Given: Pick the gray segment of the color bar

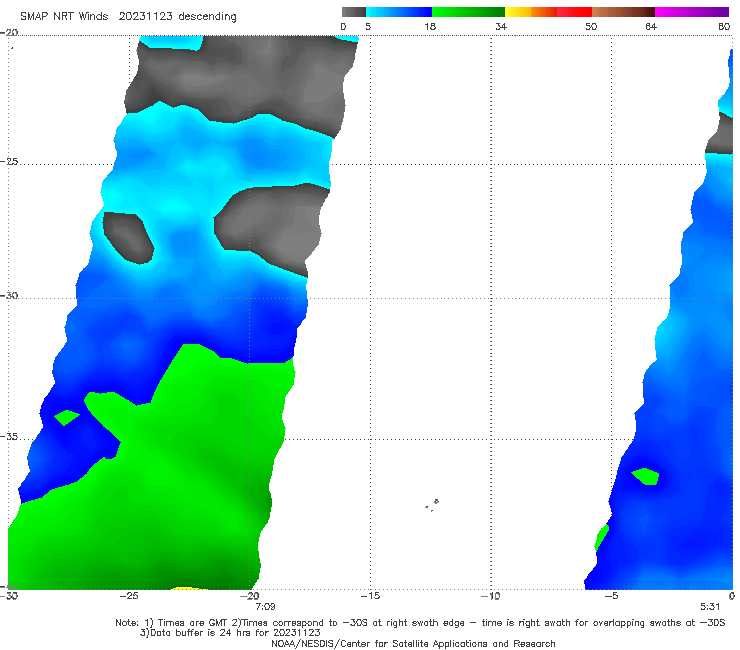Looking at the screenshot, I should (353, 12).
